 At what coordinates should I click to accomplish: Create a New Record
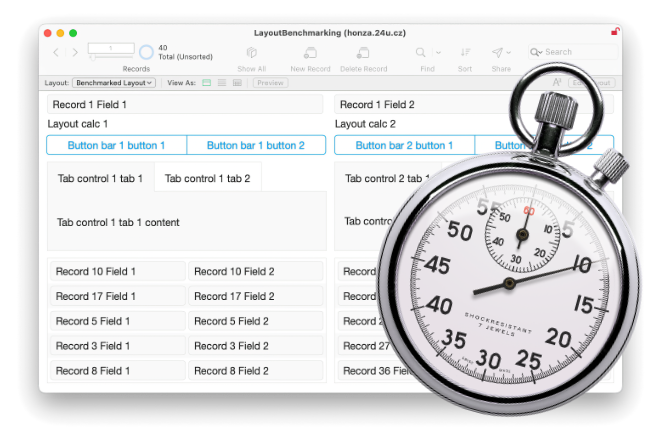(310, 53)
